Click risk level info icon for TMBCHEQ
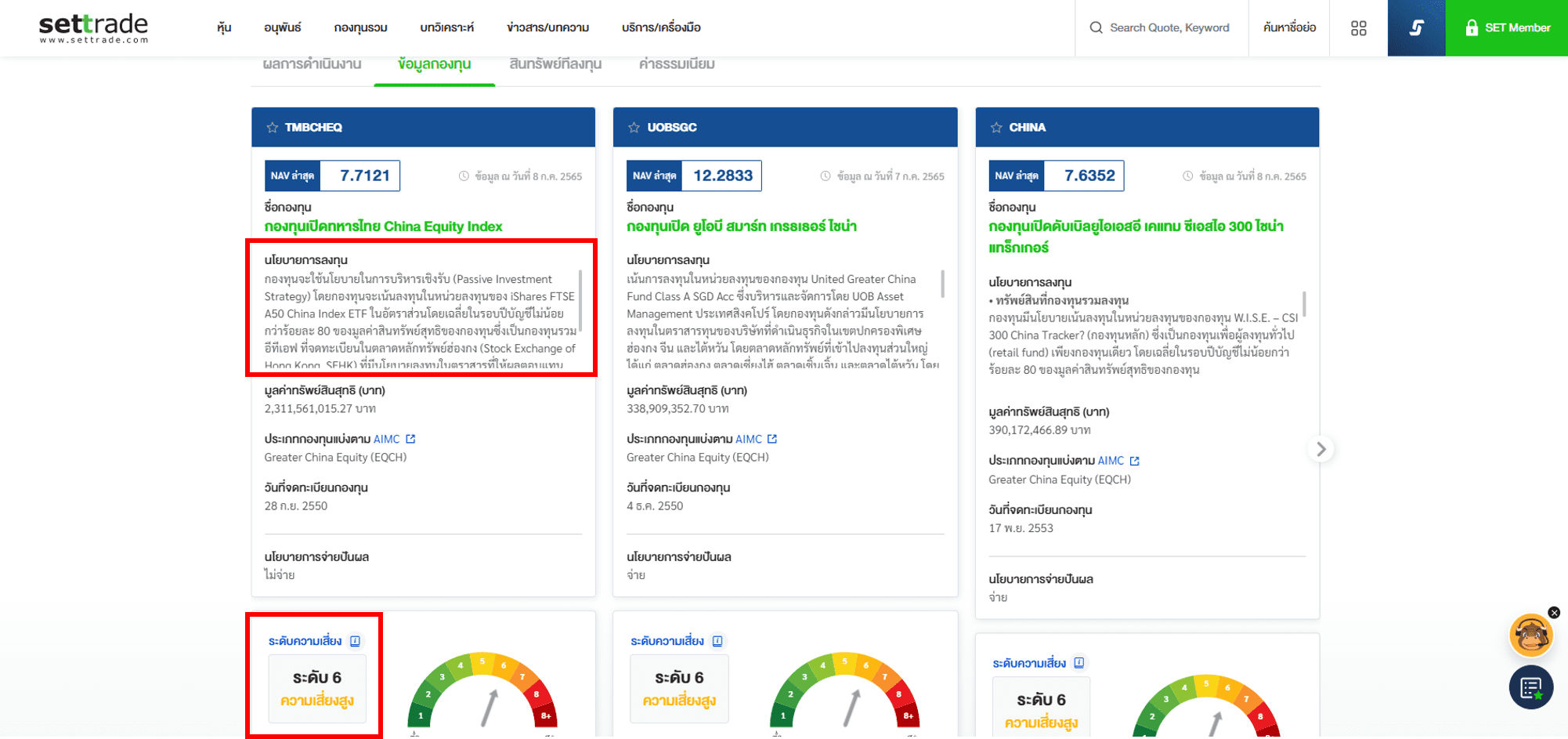This screenshot has height=739, width=1568. tap(356, 641)
